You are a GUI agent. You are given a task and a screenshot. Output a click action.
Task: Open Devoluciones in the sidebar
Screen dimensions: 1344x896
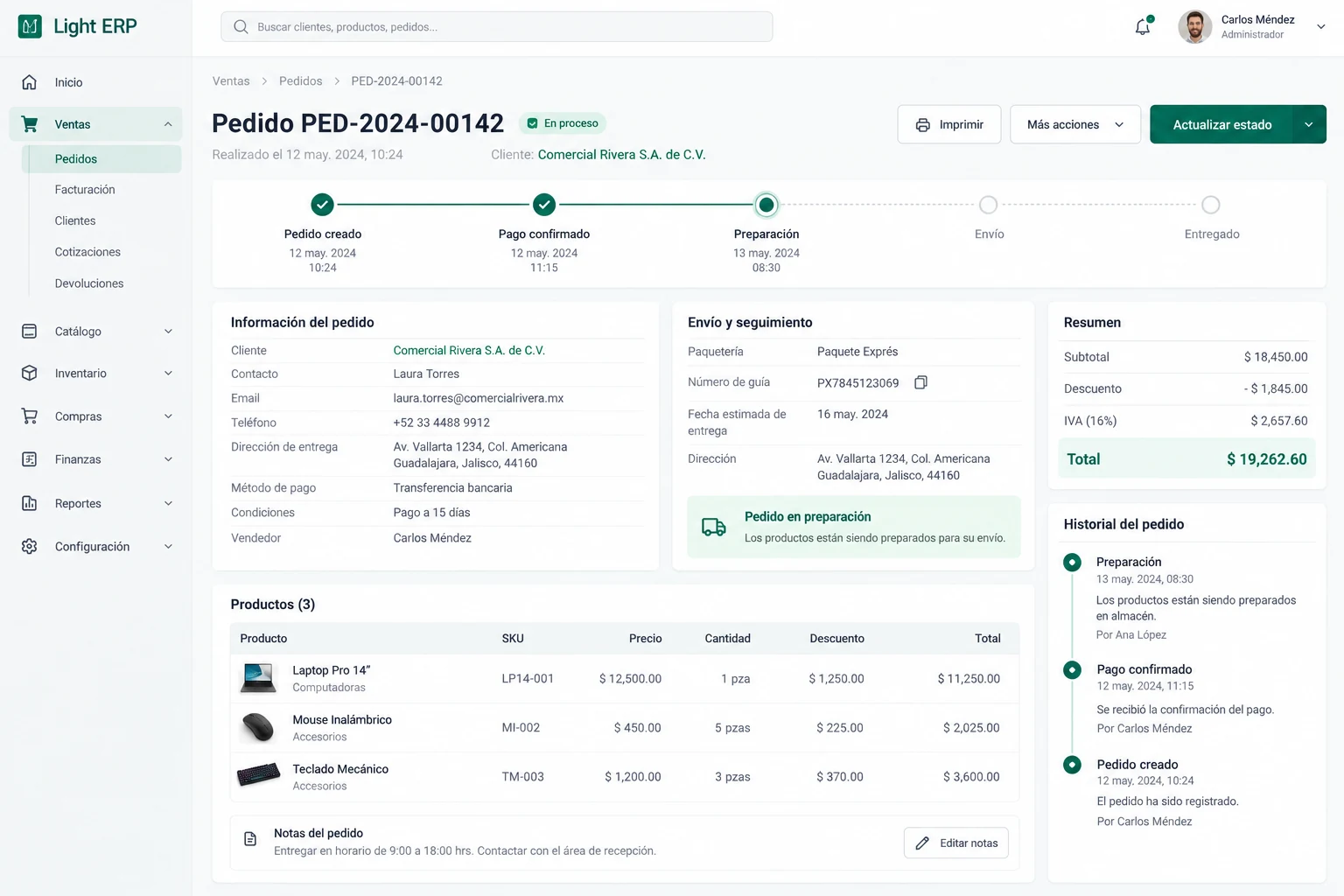click(x=89, y=283)
